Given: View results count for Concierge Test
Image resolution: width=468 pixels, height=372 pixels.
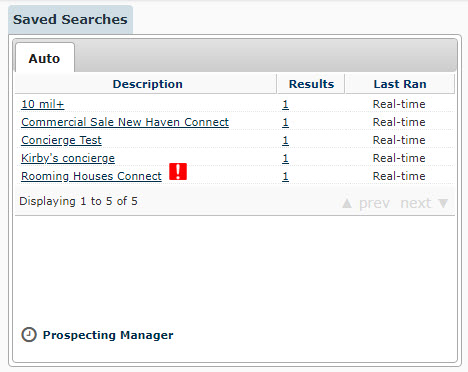Looking at the screenshot, I should click(285, 140).
